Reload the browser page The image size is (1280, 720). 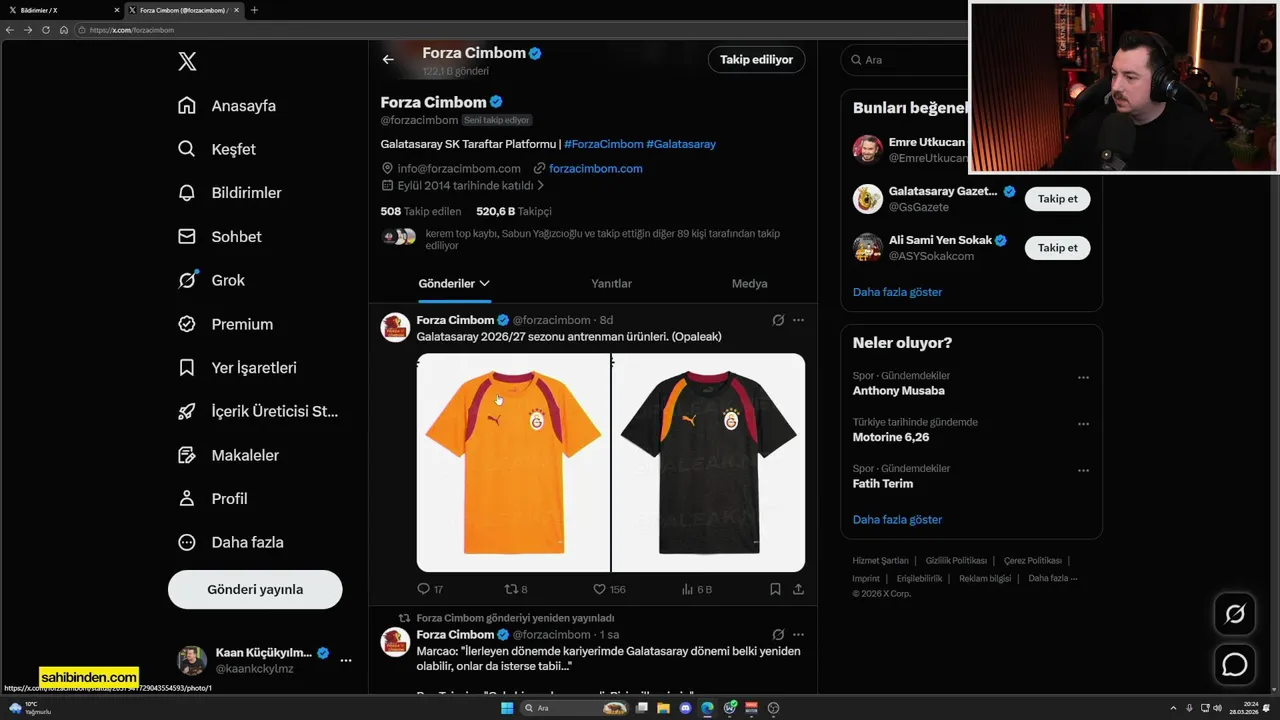pos(46,30)
